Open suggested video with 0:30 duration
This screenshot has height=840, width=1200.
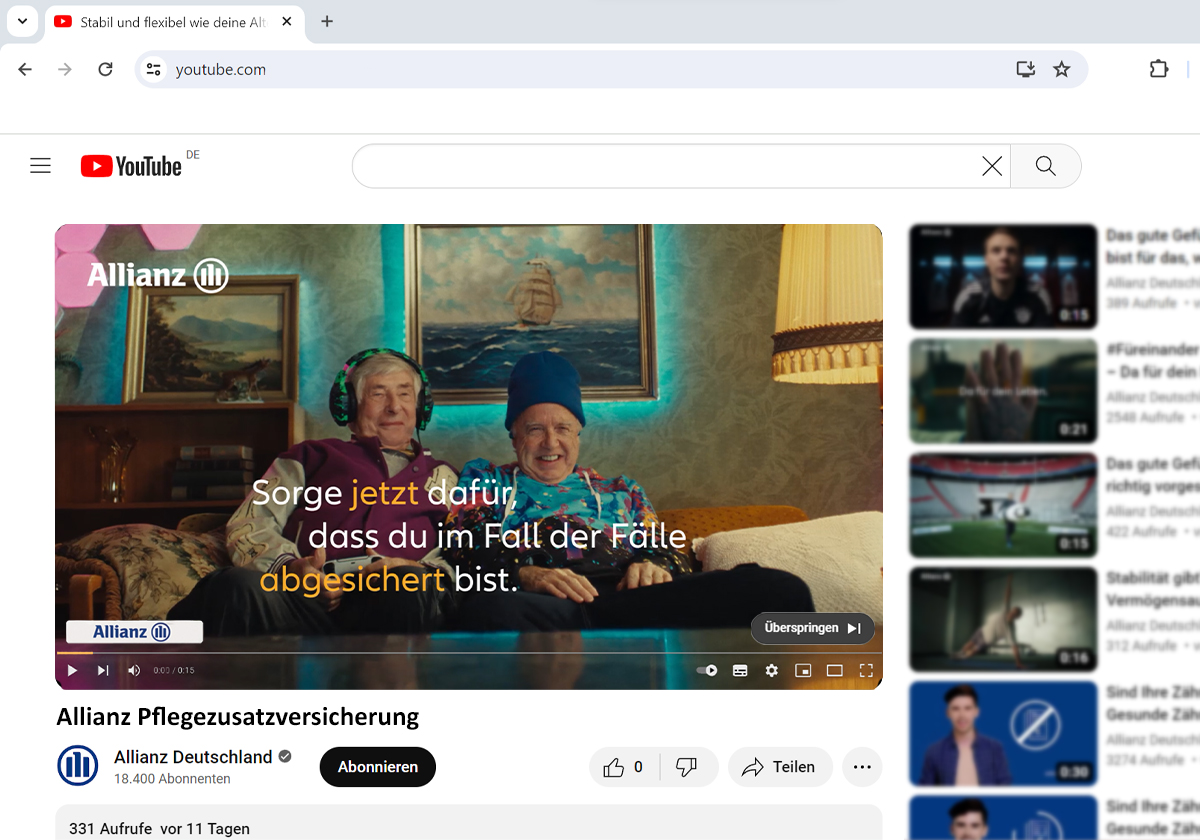[1003, 734]
